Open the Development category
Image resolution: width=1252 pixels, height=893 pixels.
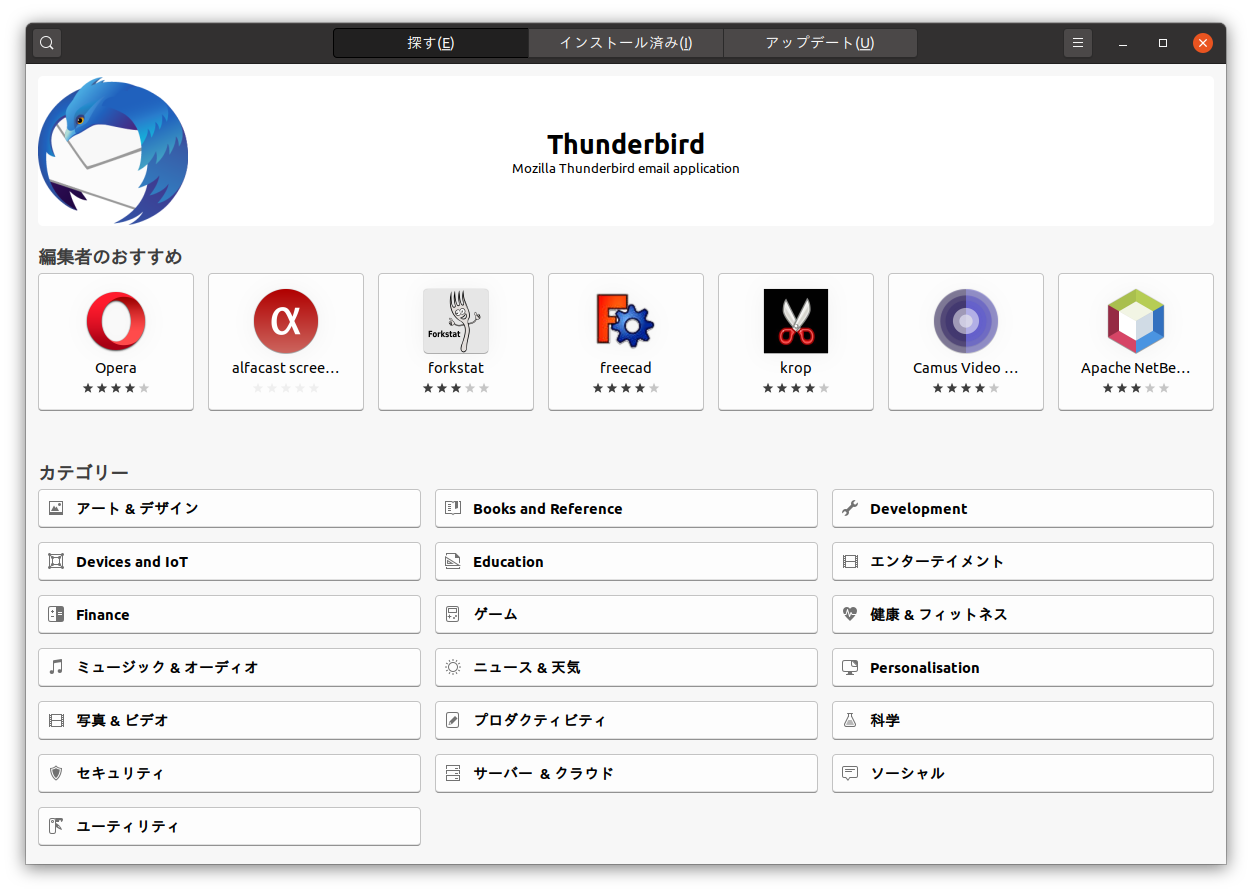[x=1023, y=508]
